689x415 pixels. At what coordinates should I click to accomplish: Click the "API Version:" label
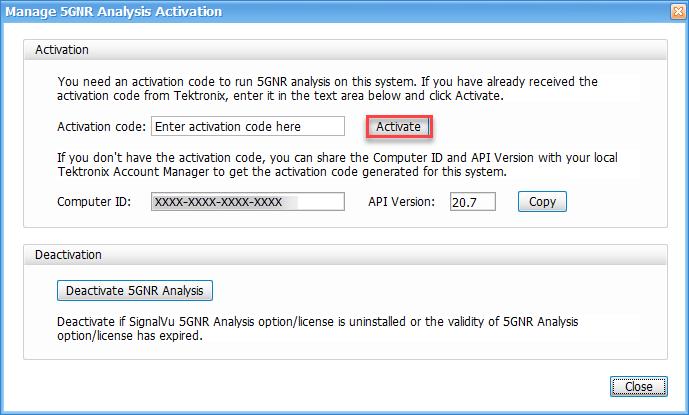[x=401, y=201]
